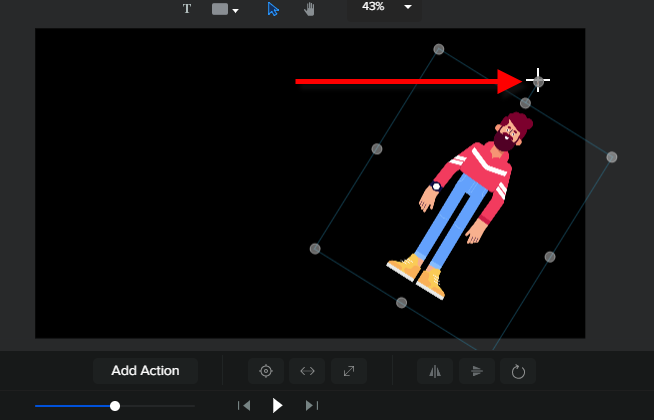Select the Text tool

coord(187,9)
